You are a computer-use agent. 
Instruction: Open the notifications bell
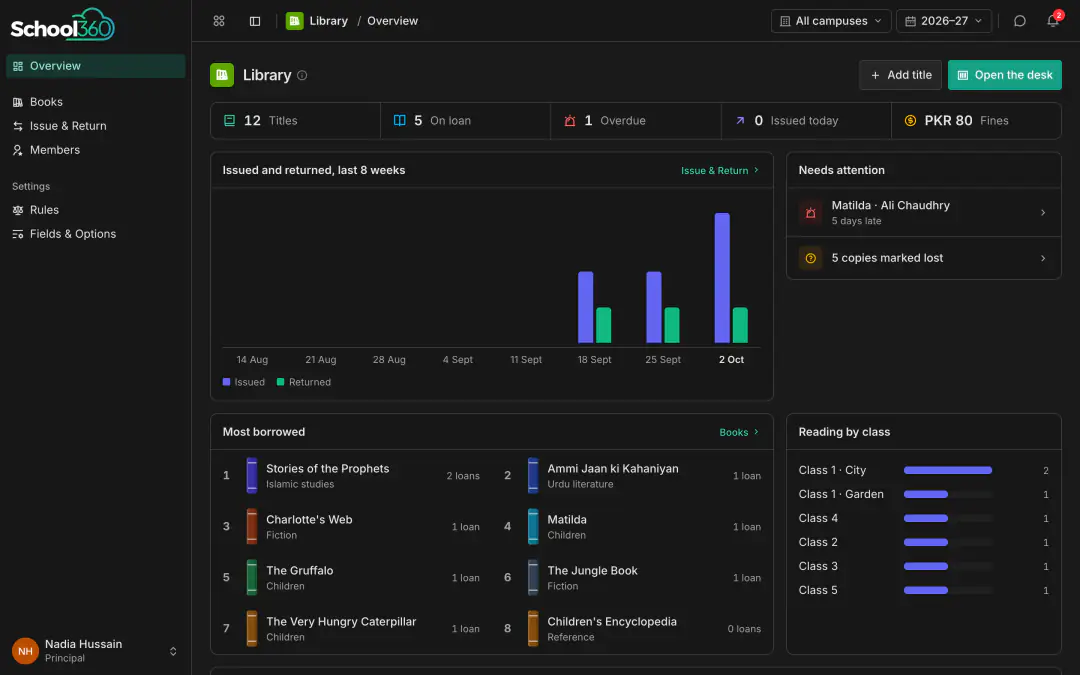click(1053, 21)
